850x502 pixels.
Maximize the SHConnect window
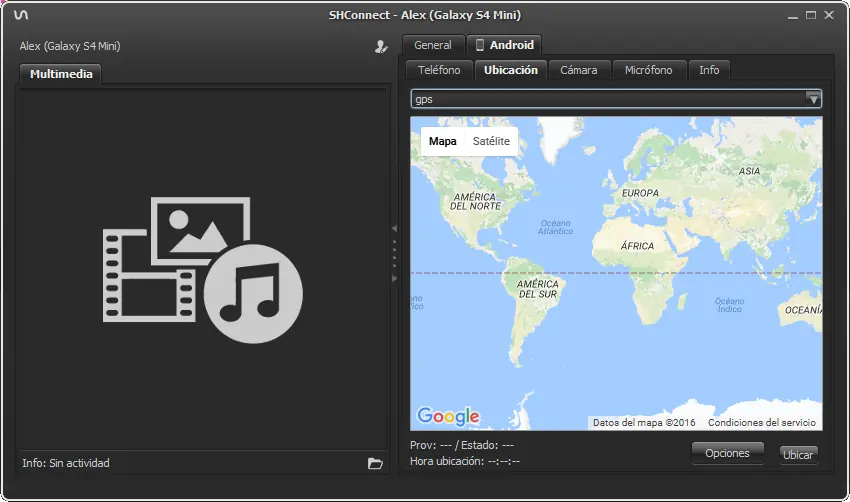(x=810, y=15)
